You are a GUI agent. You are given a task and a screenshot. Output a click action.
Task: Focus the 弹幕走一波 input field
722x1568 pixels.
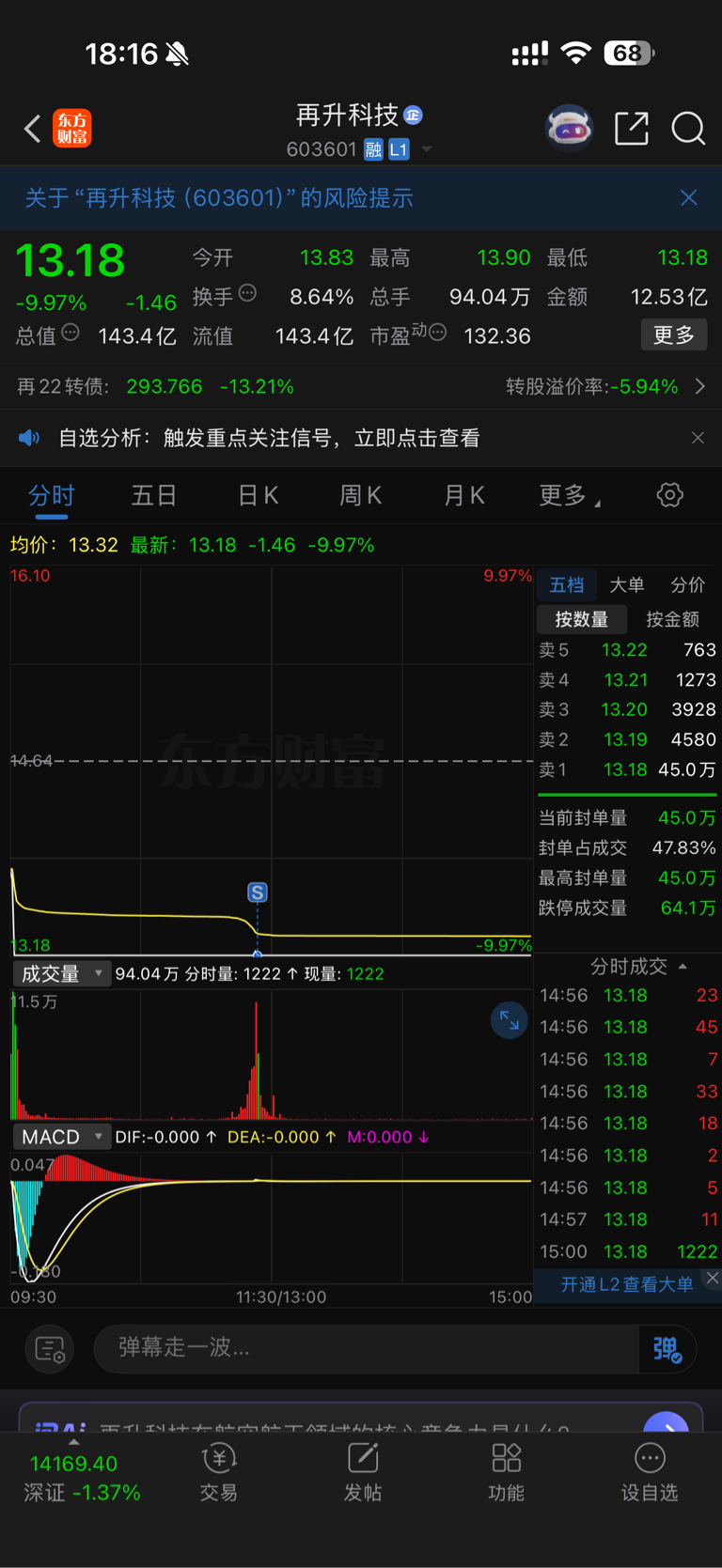[x=366, y=1348]
